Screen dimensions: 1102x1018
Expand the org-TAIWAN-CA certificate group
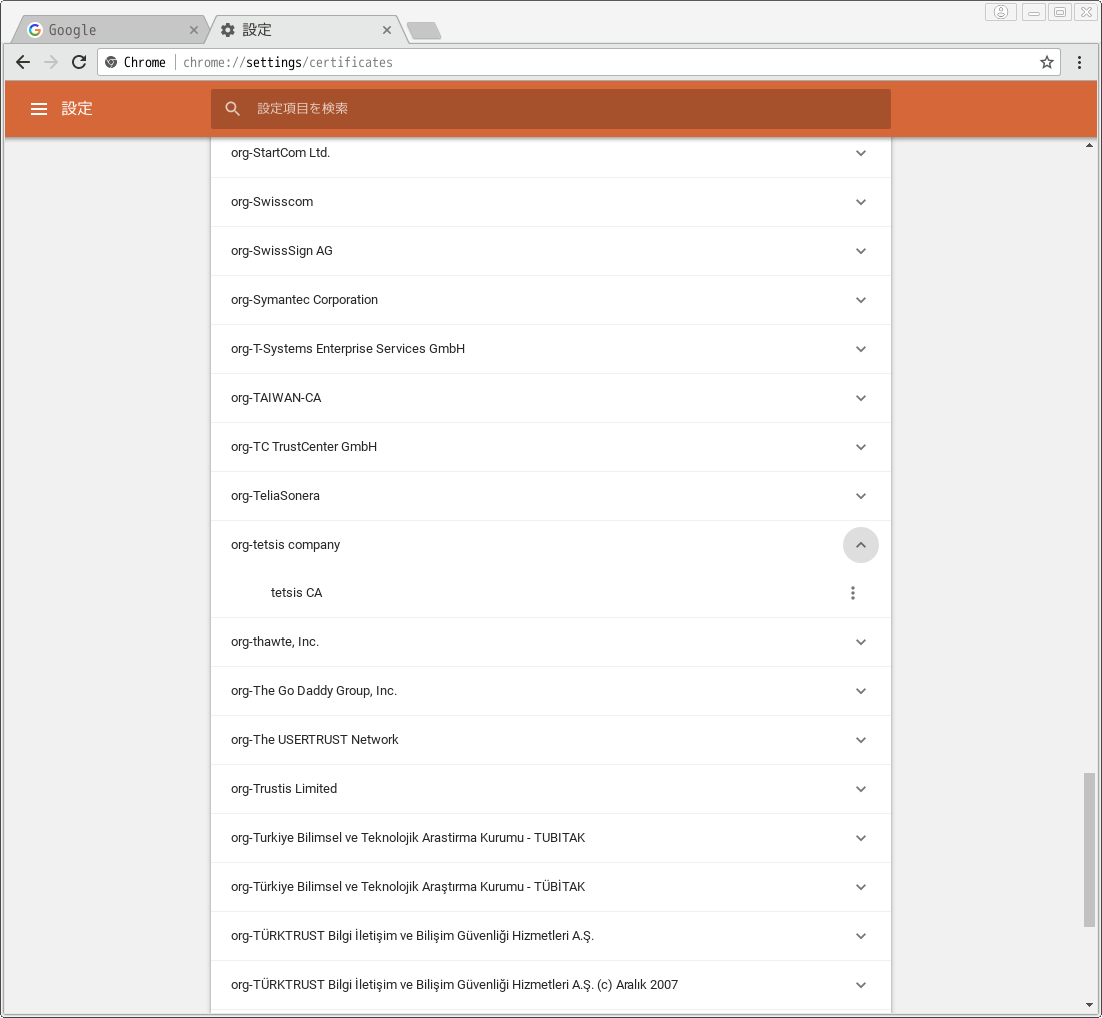tap(861, 398)
